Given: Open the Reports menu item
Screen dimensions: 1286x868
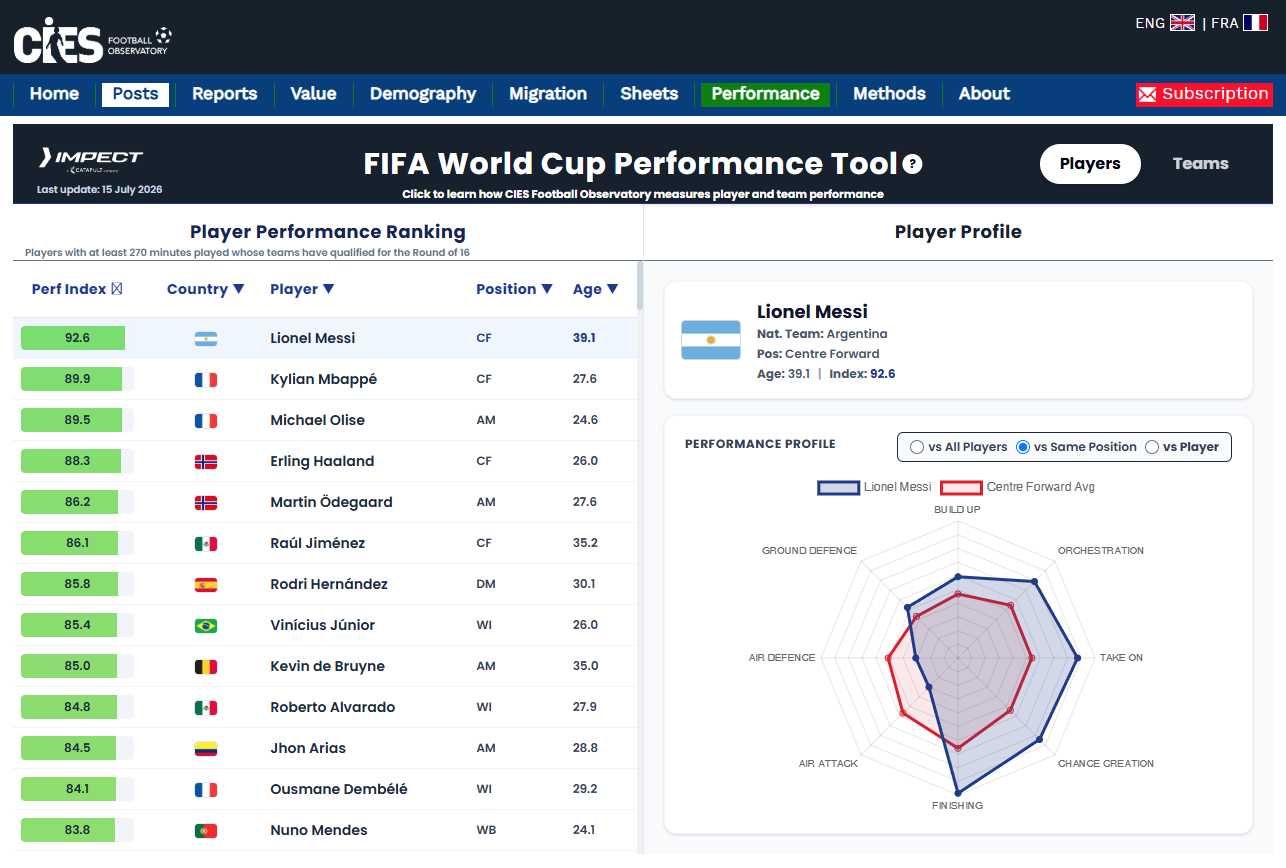Looking at the screenshot, I should click(x=225, y=94).
